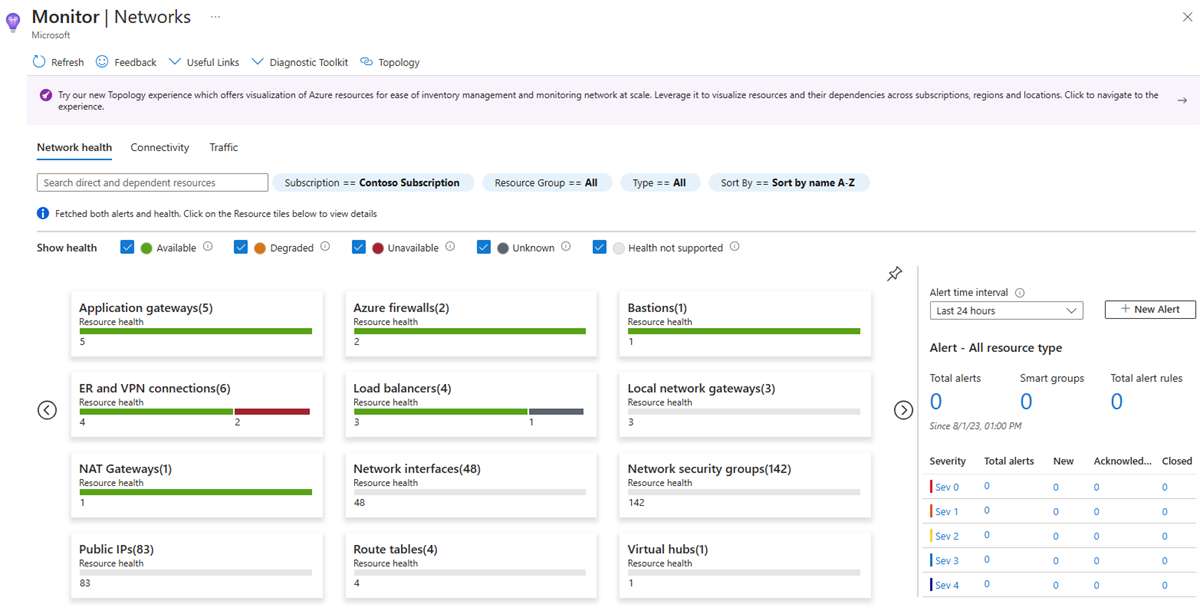1200x614 pixels.
Task: Open the Last 24 hours interval dropdown
Action: [1006, 310]
